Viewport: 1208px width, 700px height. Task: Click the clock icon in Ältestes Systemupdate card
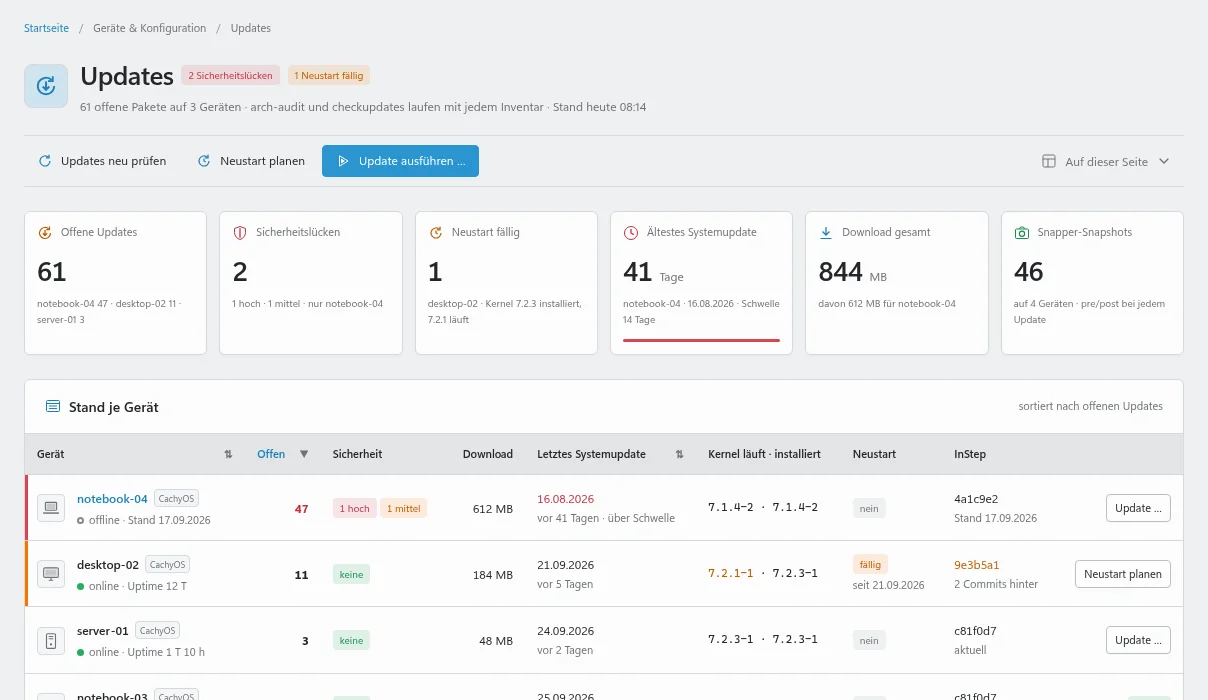(630, 232)
